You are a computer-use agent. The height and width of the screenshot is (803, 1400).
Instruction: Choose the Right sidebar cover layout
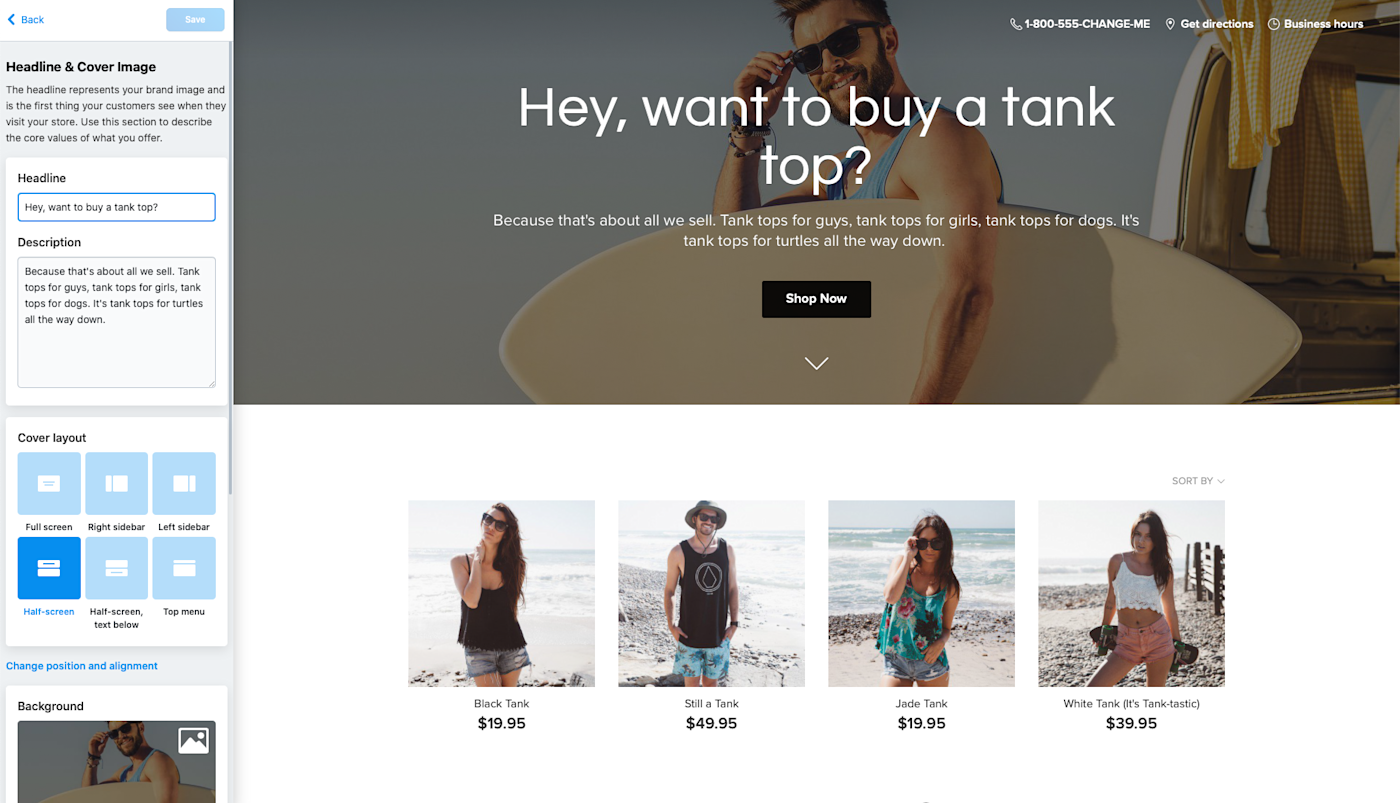(116, 483)
